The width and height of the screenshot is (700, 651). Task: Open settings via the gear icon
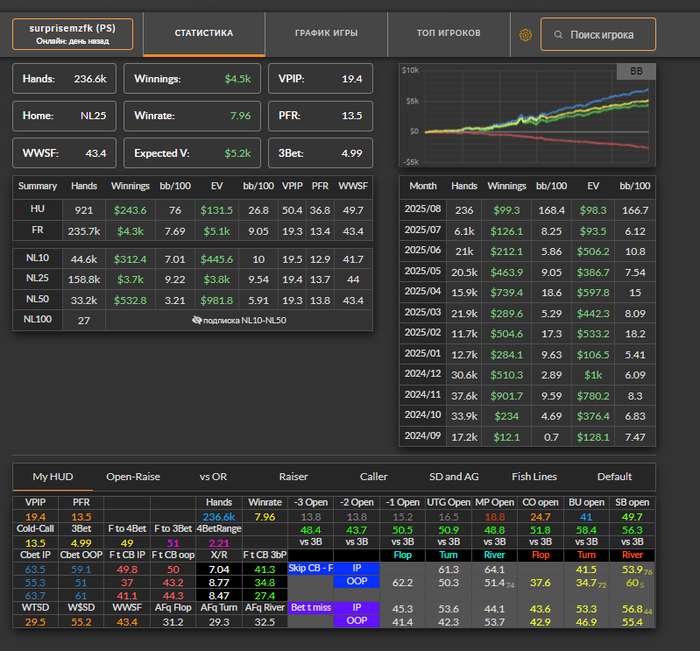tap(525, 35)
